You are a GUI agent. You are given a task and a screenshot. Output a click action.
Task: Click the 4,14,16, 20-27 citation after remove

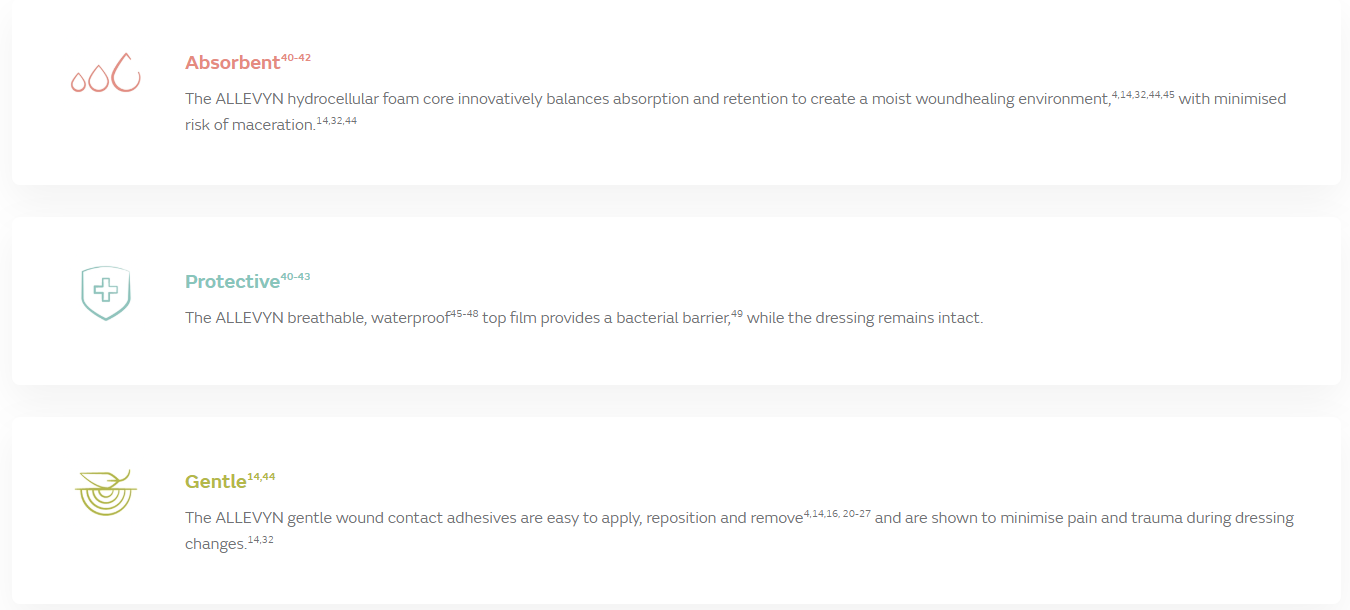(x=838, y=514)
